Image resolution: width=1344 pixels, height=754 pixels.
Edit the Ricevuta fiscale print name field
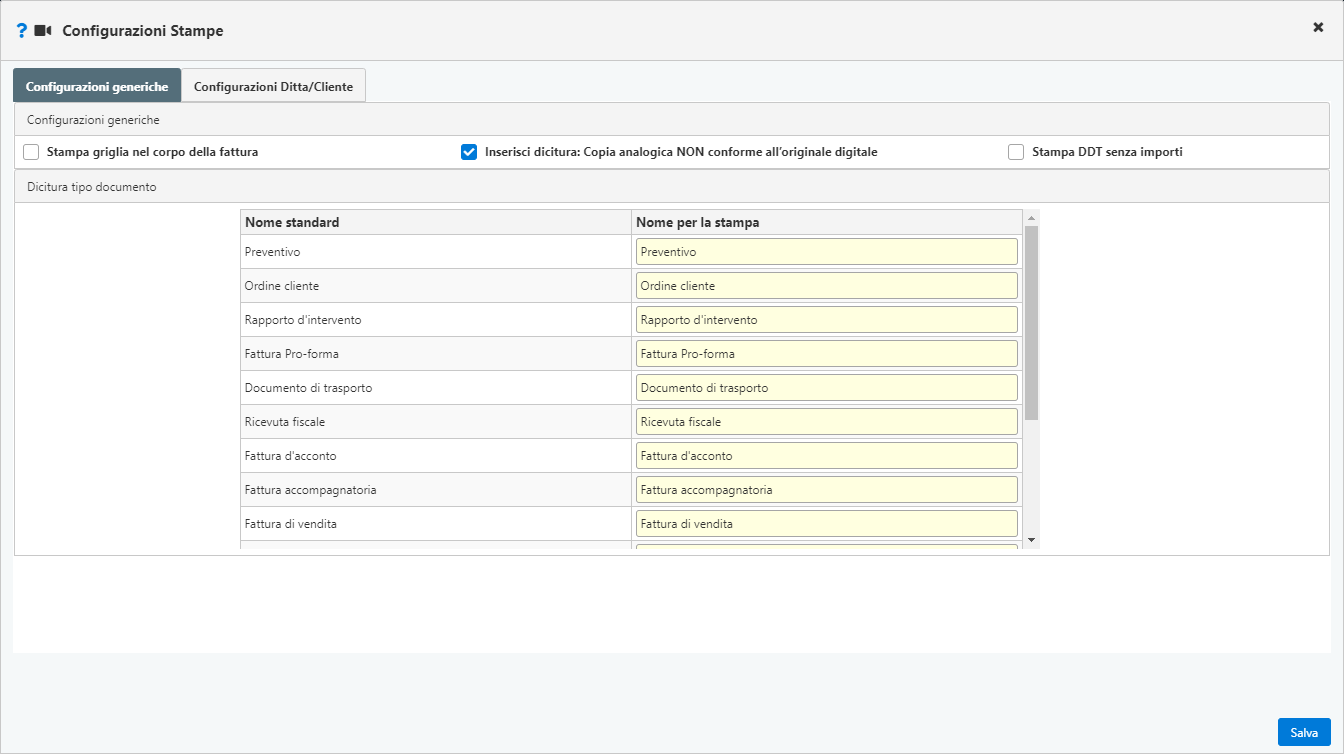coord(826,422)
